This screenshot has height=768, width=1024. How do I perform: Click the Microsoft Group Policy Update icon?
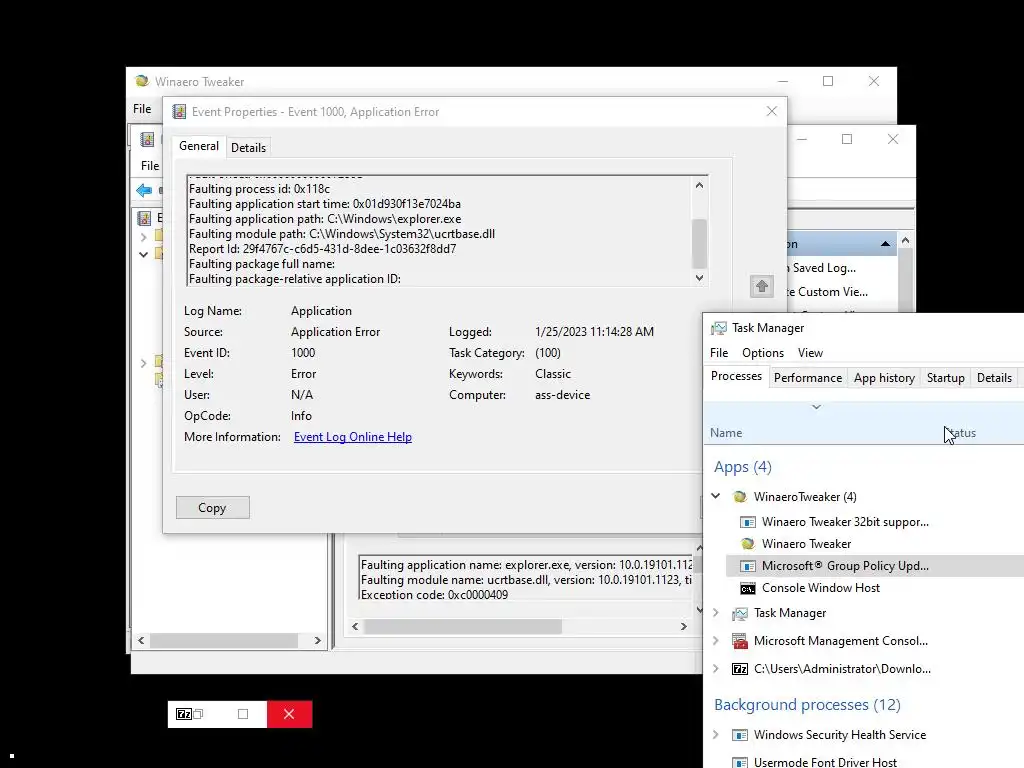[748, 566]
